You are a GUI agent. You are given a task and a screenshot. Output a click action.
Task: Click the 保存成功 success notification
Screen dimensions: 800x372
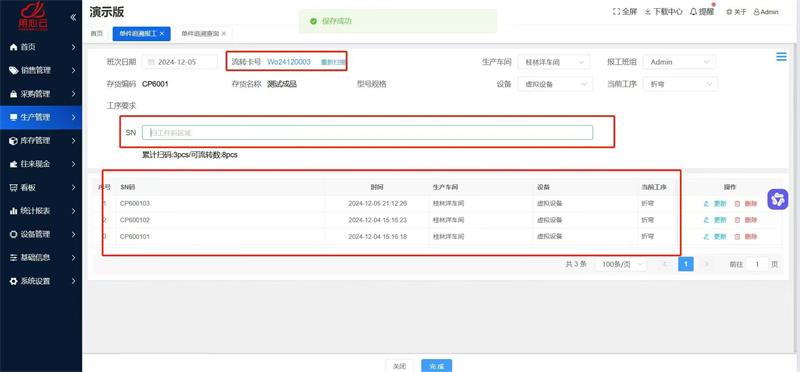coord(397,21)
